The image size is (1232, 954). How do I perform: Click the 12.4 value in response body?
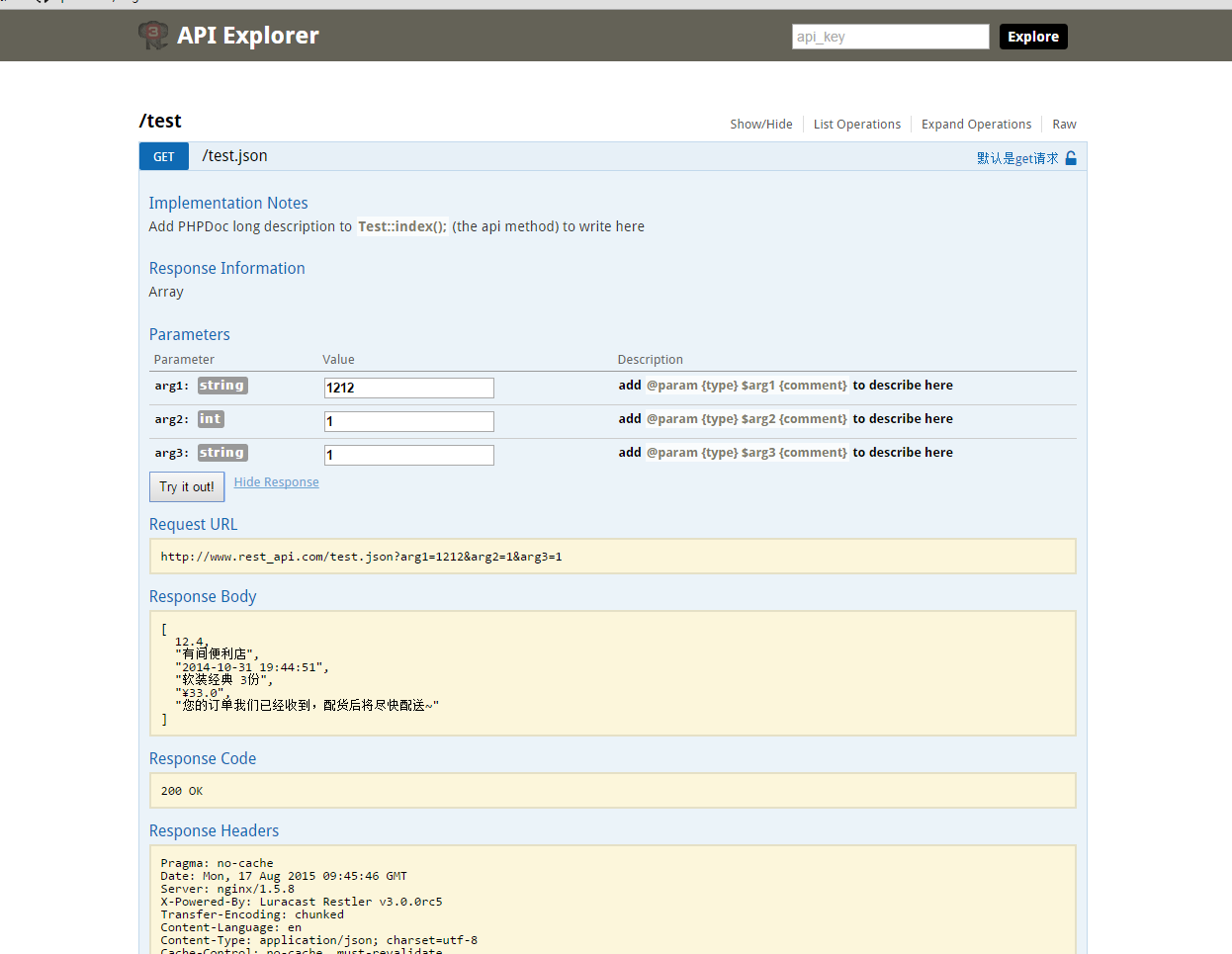191,642
